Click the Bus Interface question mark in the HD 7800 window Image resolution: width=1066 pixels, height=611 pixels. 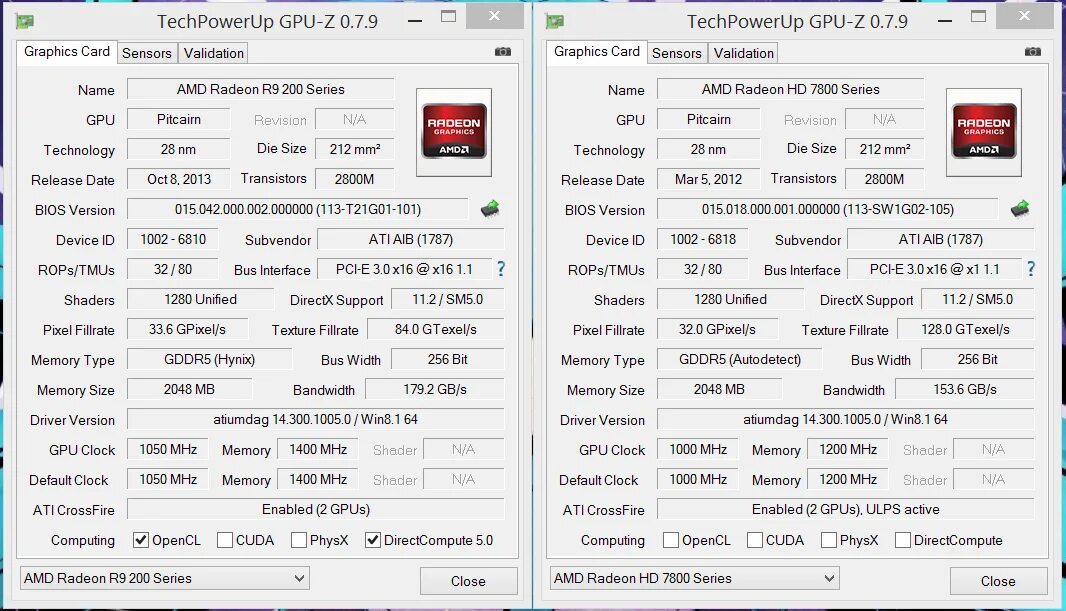[x=1031, y=269]
